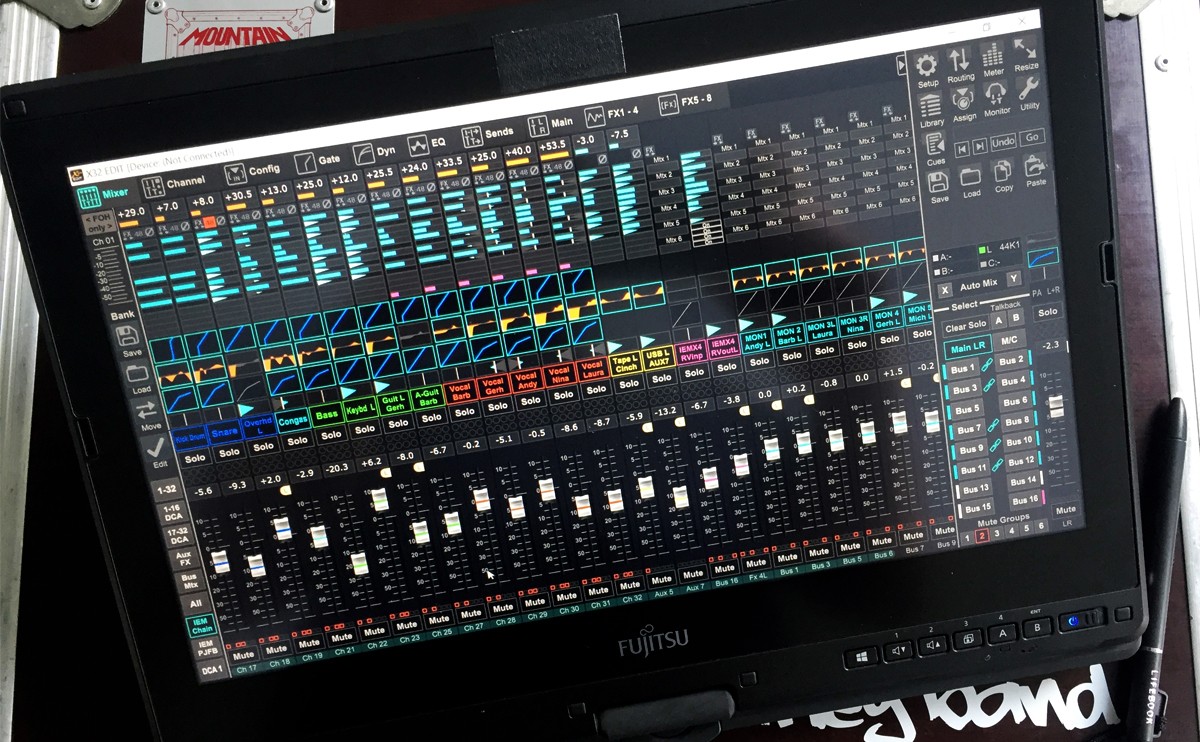
Task: Click the Undo button
Action: coord(1002,141)
